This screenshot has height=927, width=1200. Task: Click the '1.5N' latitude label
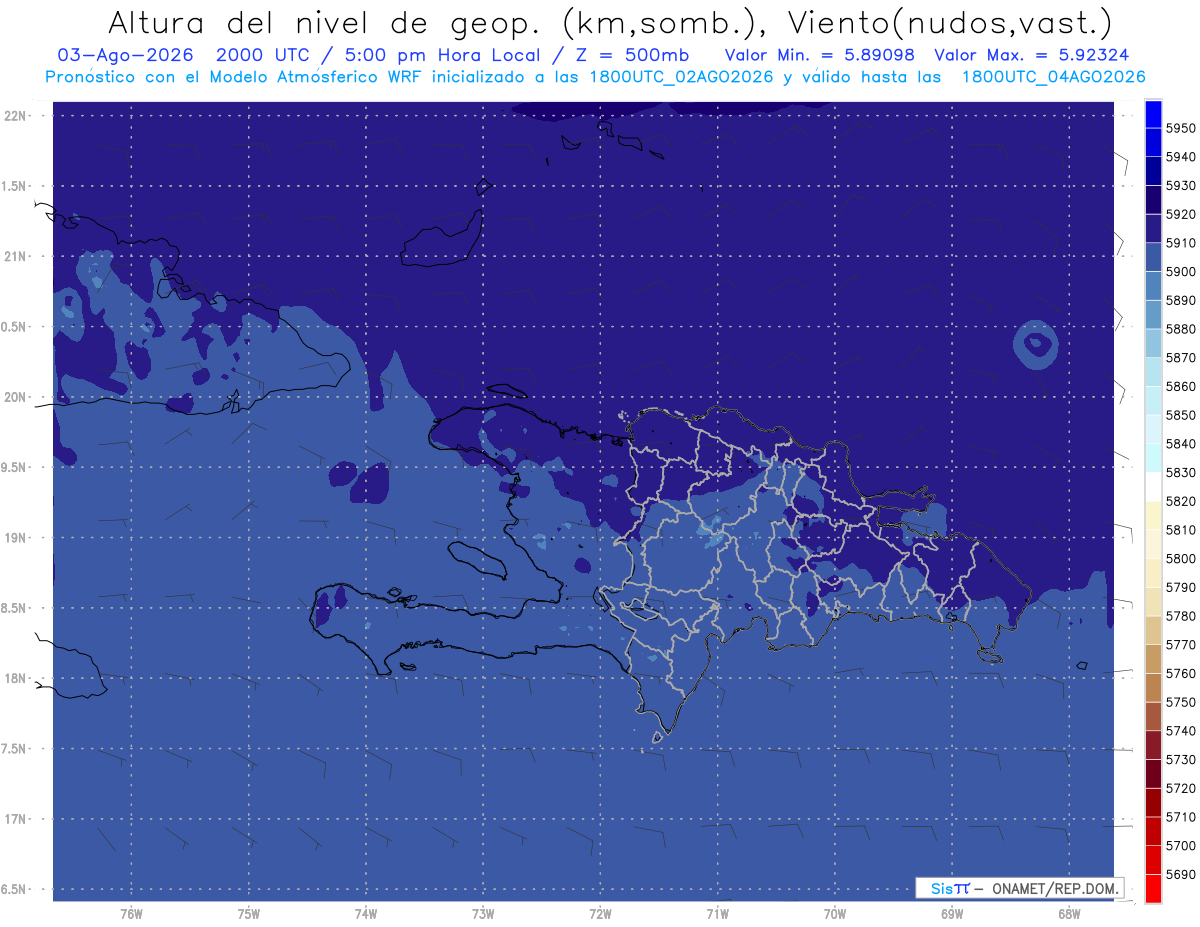(14, 186)
